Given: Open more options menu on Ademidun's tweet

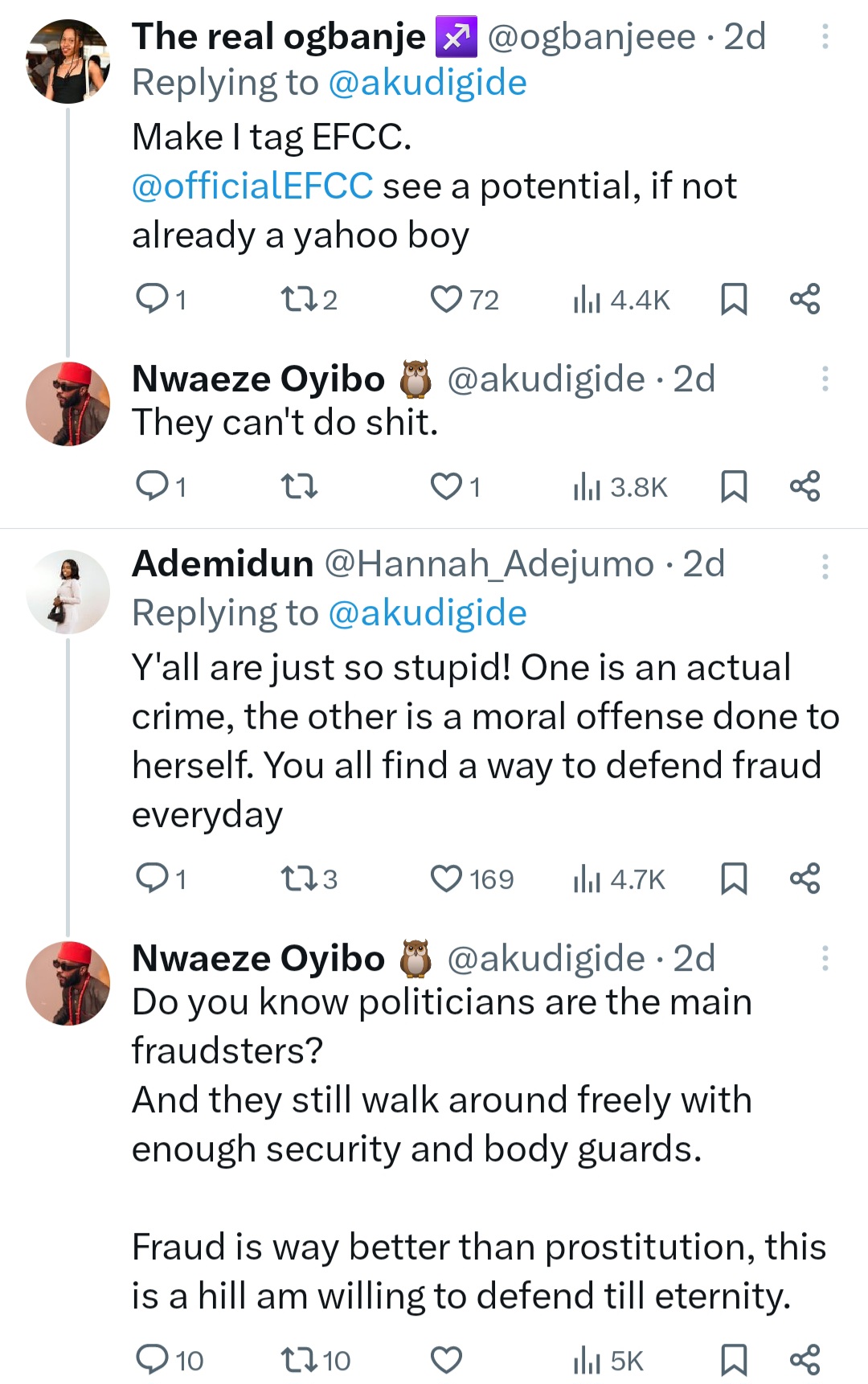Looking at the screenshot, I should tap(825, 566).
